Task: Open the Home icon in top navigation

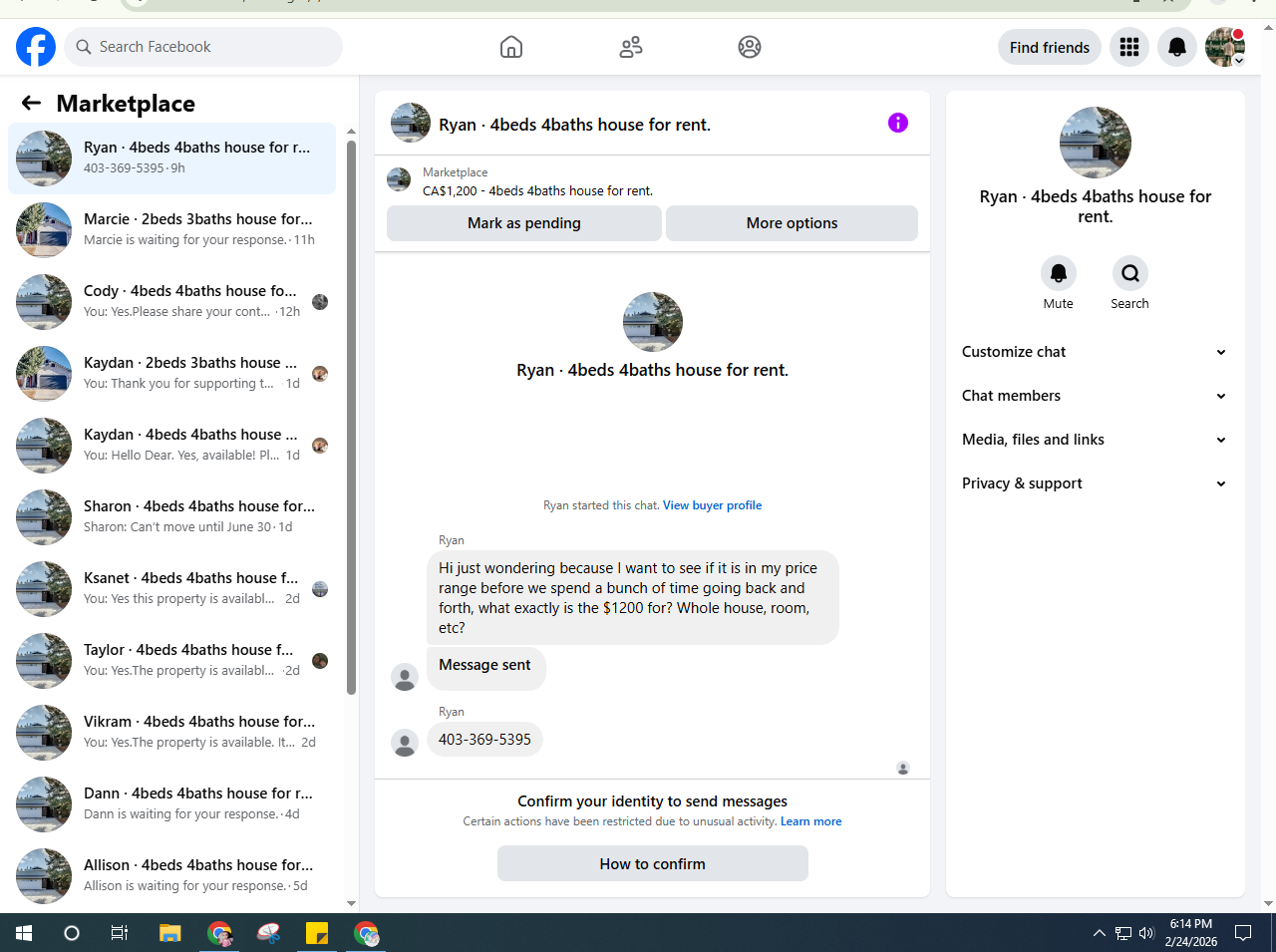Action: (511, 47)
